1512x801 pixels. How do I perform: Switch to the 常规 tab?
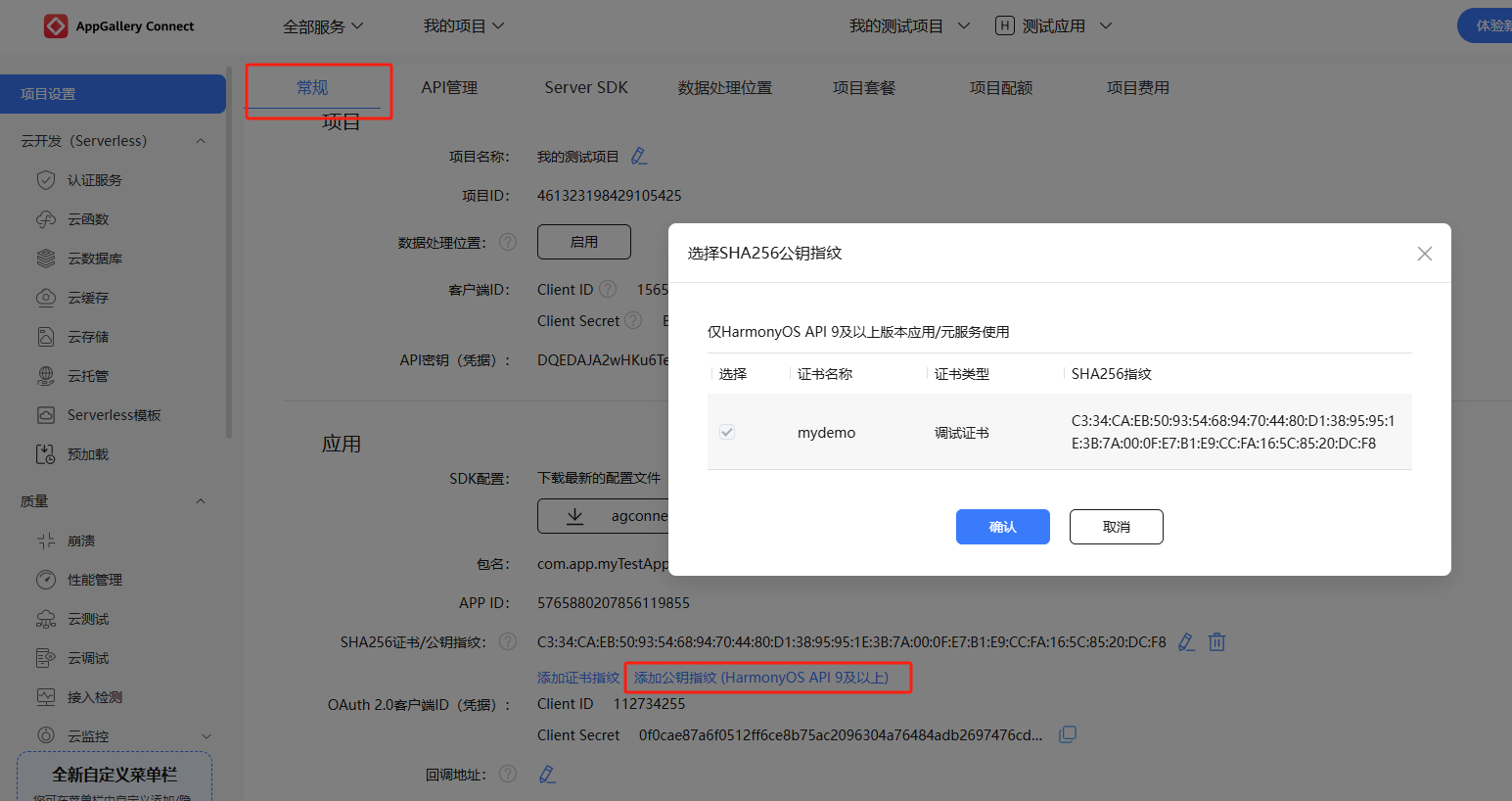coord(312,88)
